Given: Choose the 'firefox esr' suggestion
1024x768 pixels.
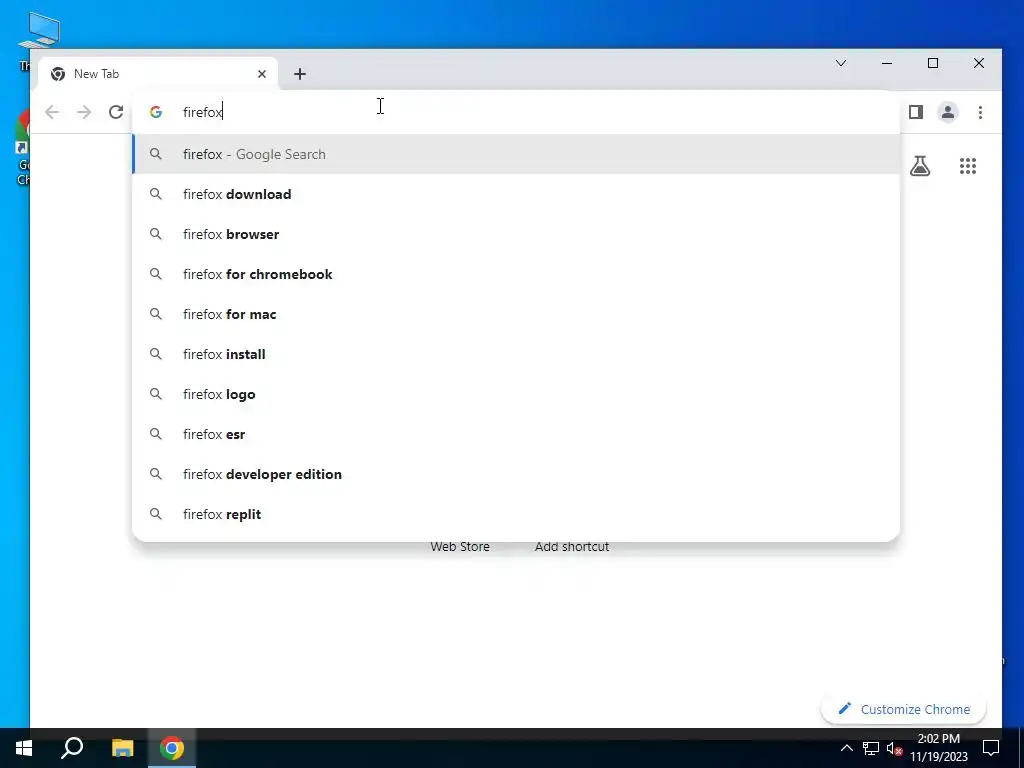Looking at the screenshot, I should pos(516,434).
